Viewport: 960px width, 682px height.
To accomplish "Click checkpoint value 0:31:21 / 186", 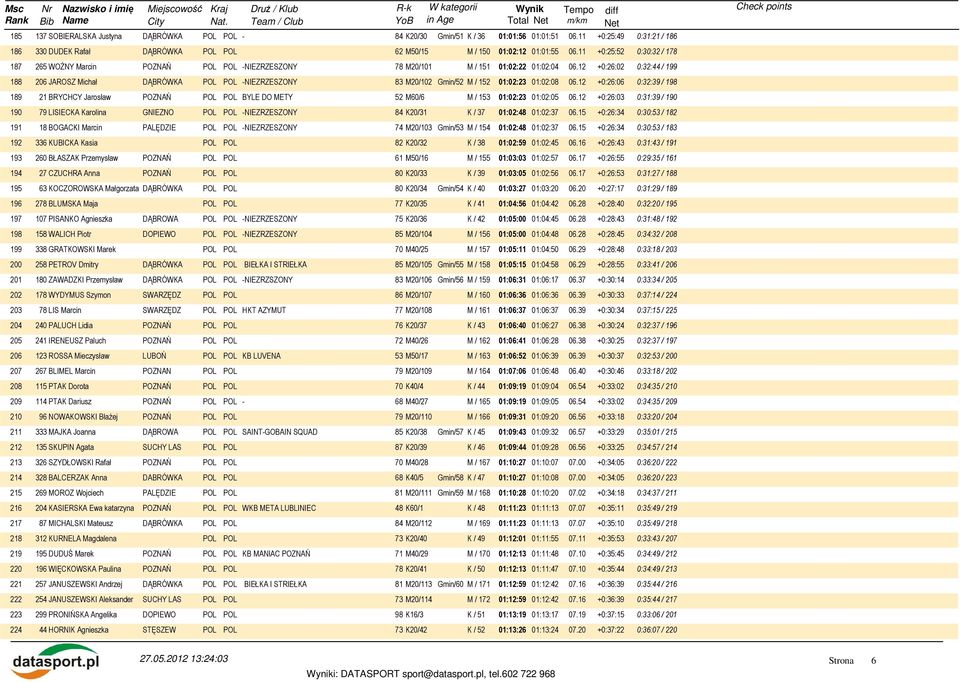I will click(657, 37).
